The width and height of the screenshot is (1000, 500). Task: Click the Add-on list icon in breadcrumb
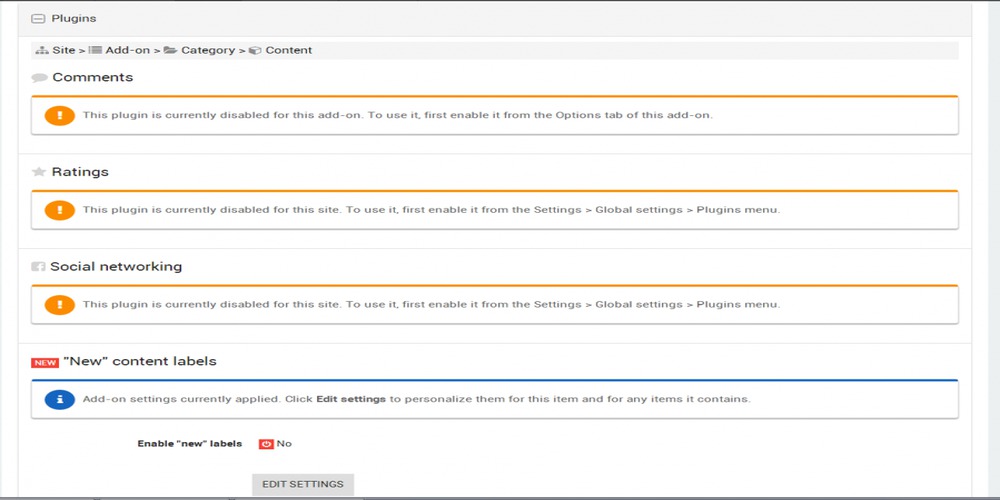(95, 50)
